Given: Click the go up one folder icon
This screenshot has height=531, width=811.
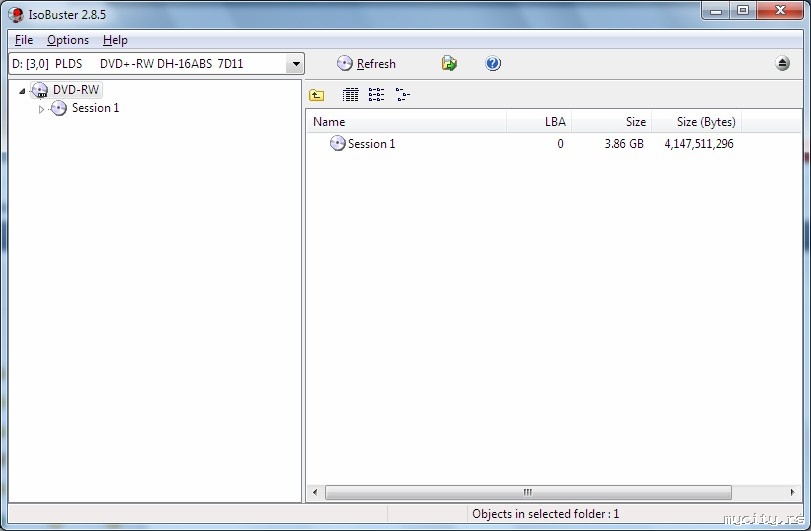Looking at the screenshot, I should click(x=317, y=95).
